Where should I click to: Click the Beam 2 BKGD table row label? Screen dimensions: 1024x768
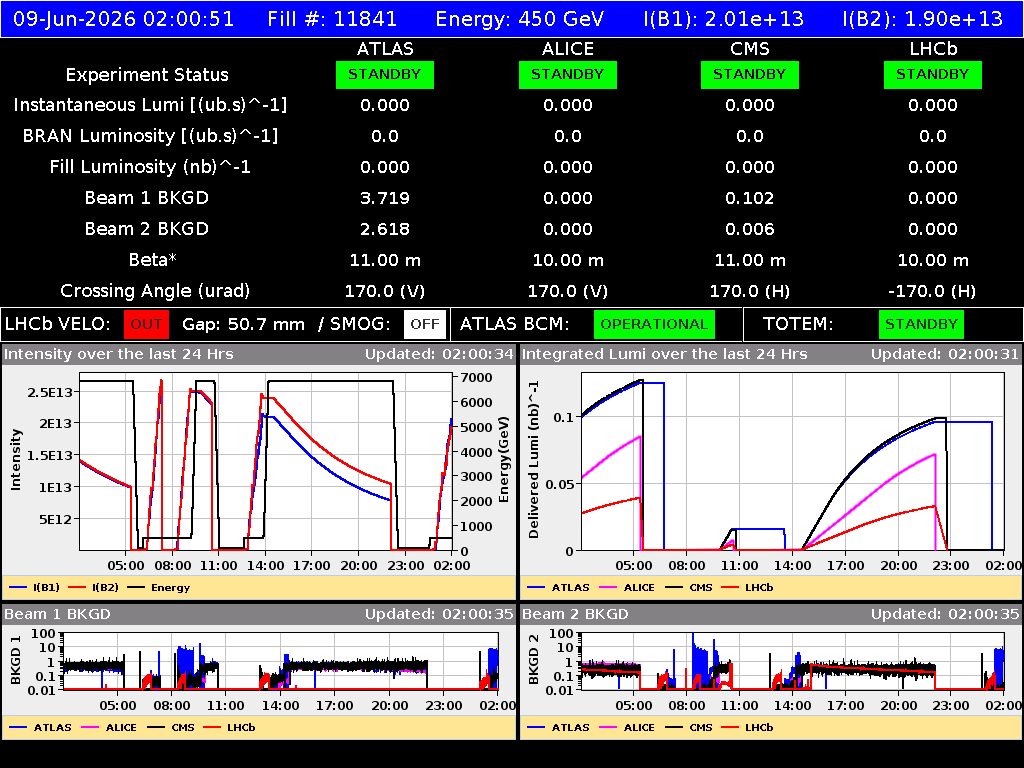[147, 229]
